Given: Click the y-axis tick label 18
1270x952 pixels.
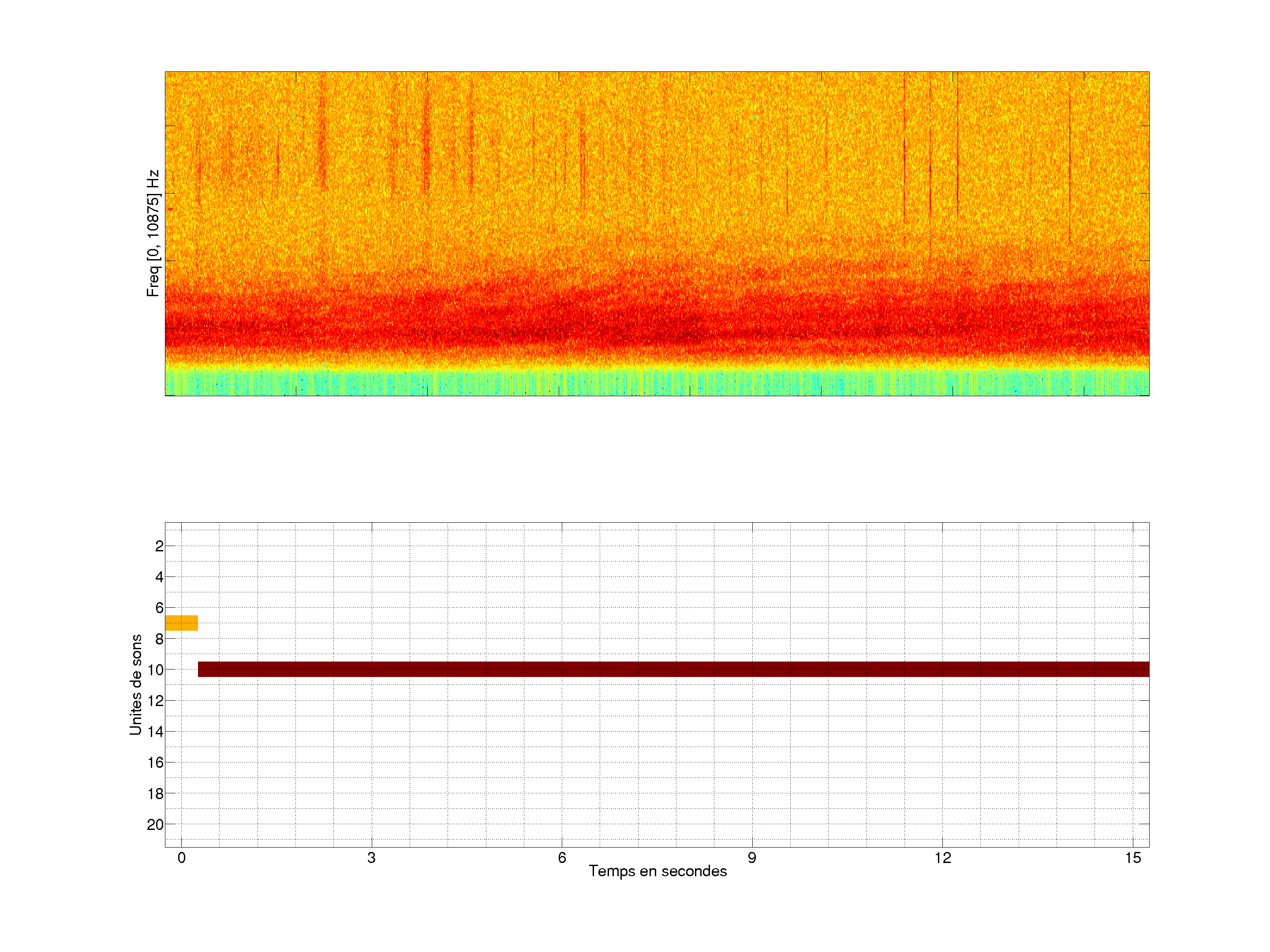Looking at the screenshot, I should 156,794.
